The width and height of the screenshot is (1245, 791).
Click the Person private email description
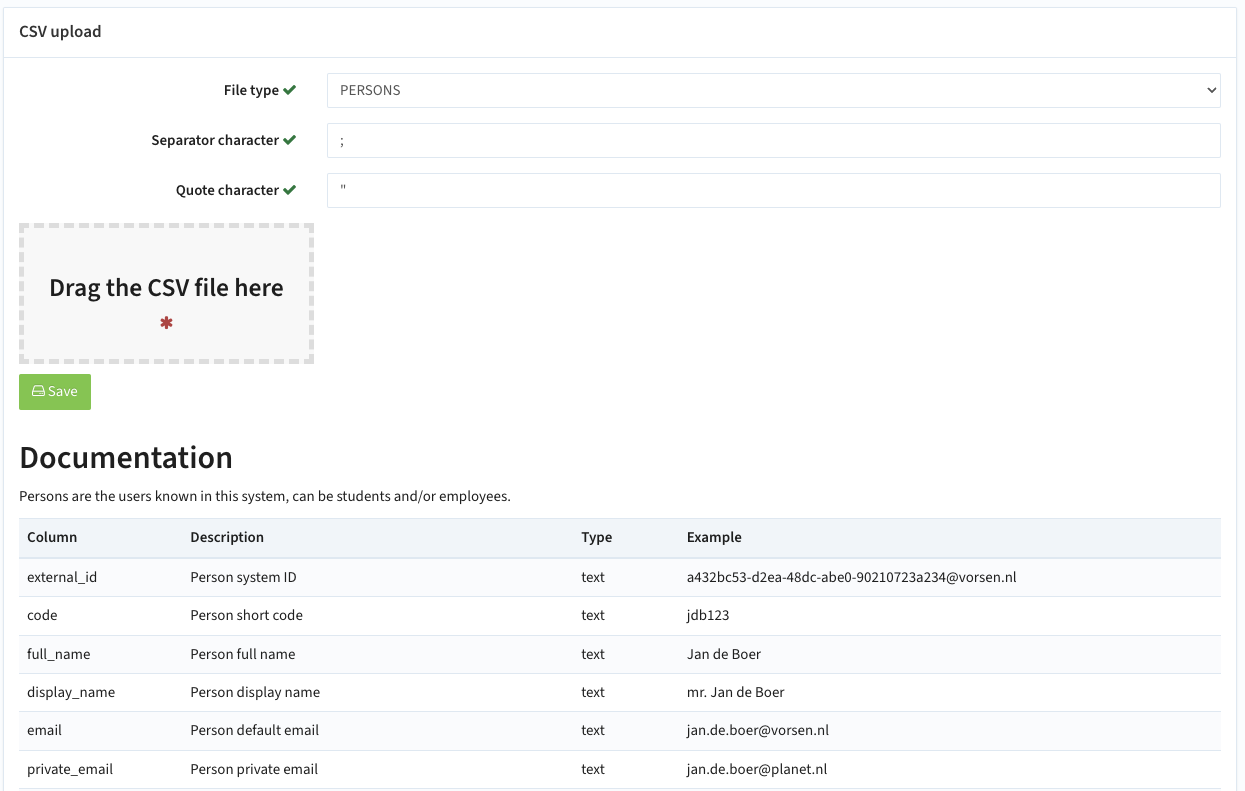pyautogui.click(x=254, y=769)
